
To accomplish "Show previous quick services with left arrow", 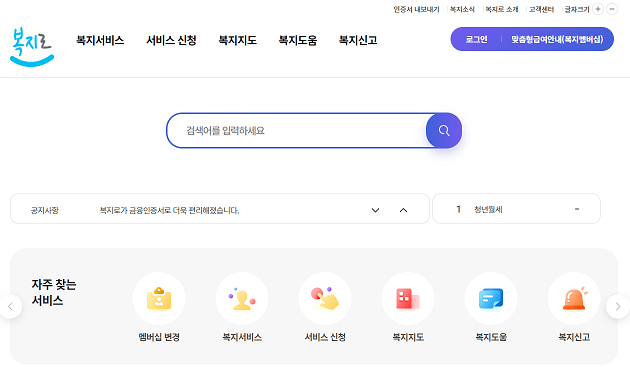I will pos(10,307).
